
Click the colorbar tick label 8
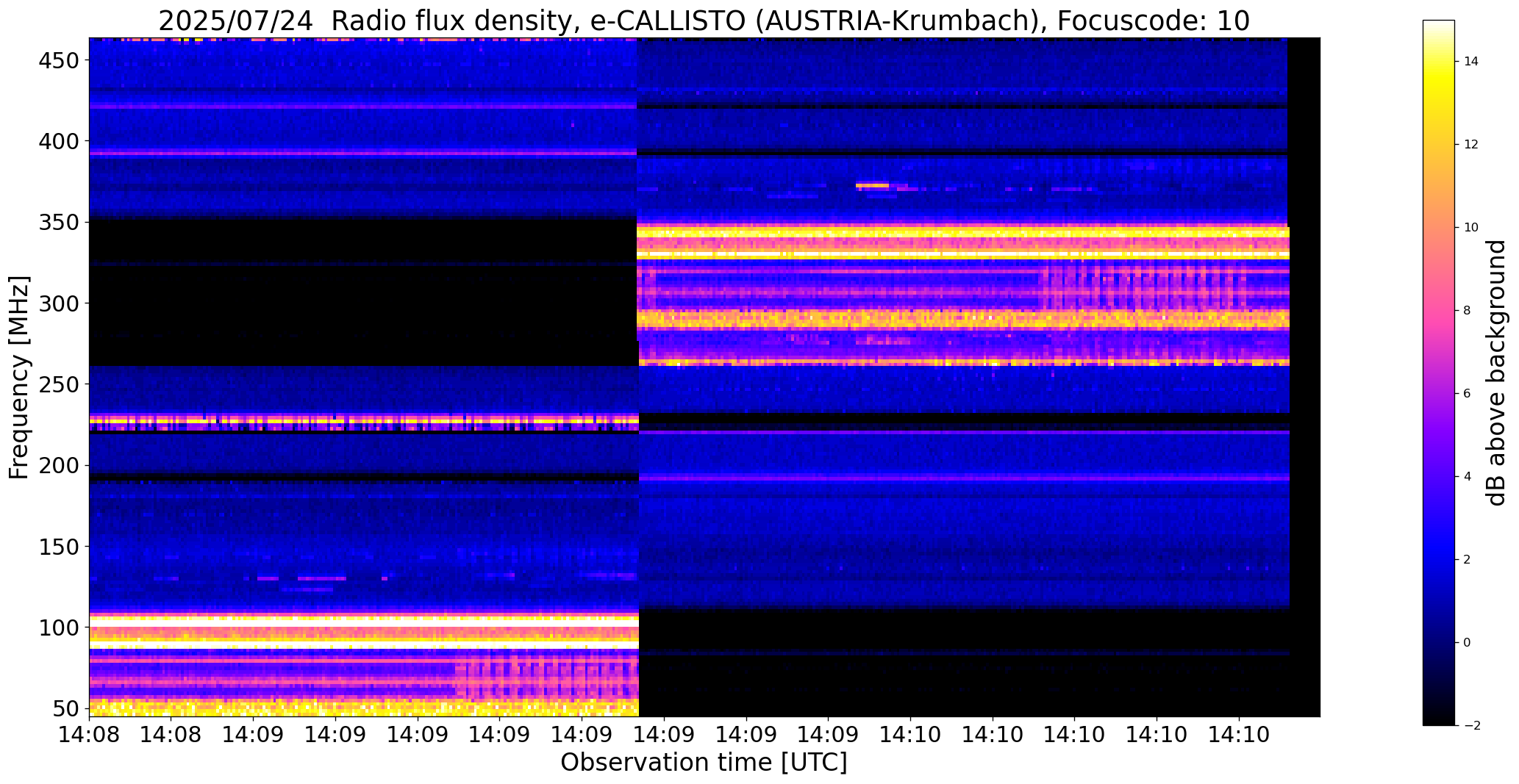tap(1468, 311)
